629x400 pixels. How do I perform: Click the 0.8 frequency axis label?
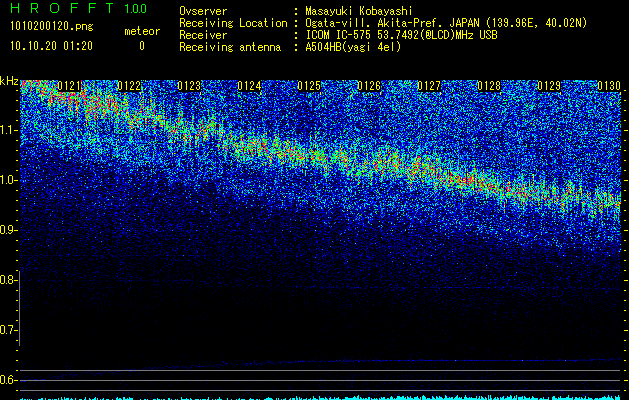8,280
